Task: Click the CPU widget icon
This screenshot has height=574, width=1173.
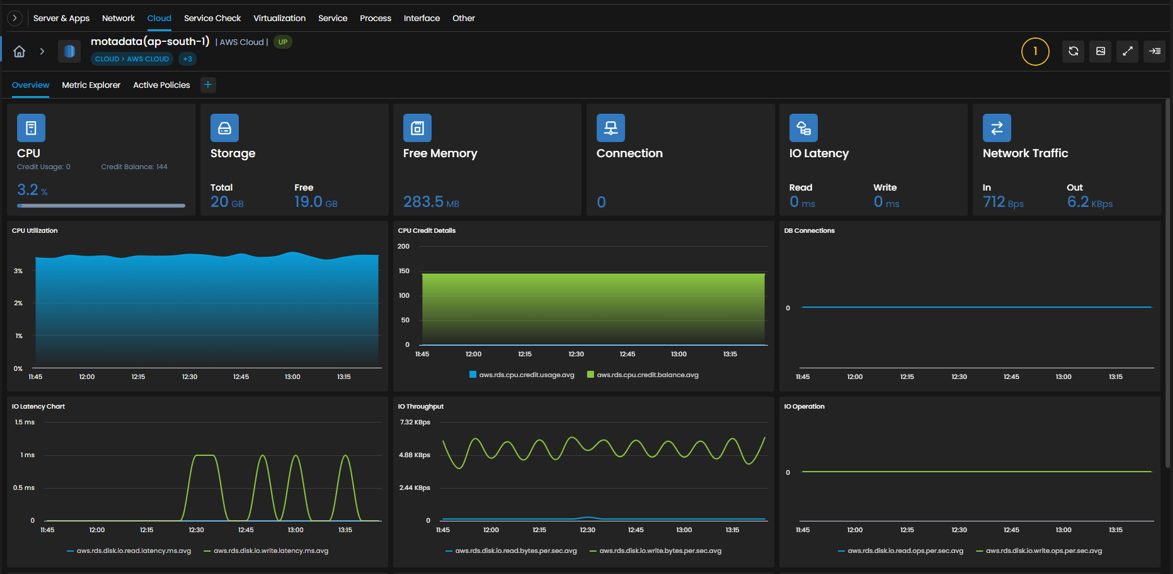Action: pos(31,128)
